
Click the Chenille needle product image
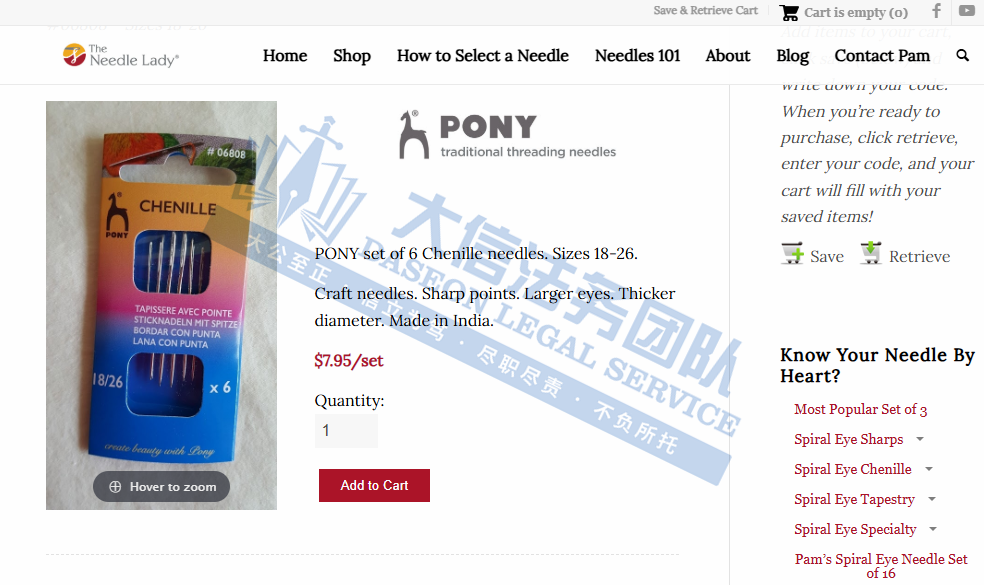click(x=161, y=305)
